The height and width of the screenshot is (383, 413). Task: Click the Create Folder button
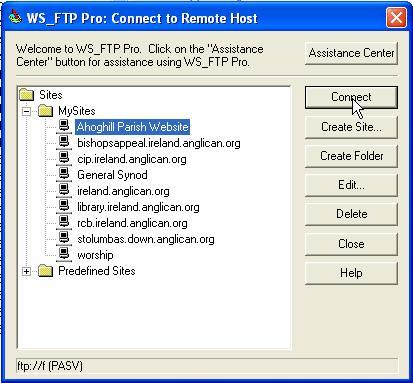click(x=351, y=156)
